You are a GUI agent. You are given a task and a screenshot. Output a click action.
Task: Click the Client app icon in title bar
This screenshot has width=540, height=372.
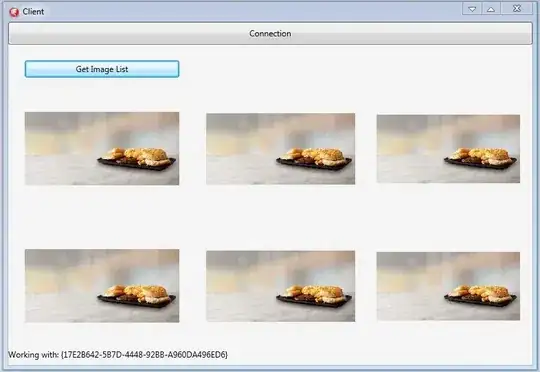coord(14,12)
